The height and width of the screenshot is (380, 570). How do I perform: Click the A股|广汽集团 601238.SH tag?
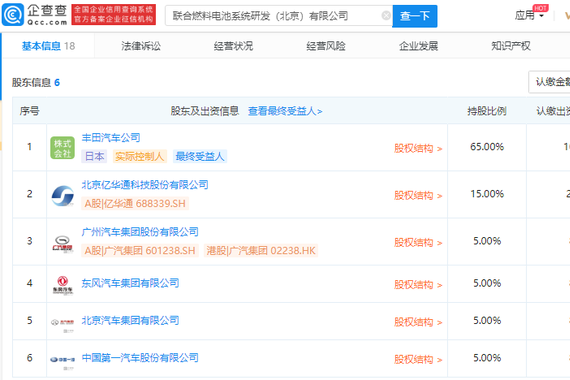point(140,251)
